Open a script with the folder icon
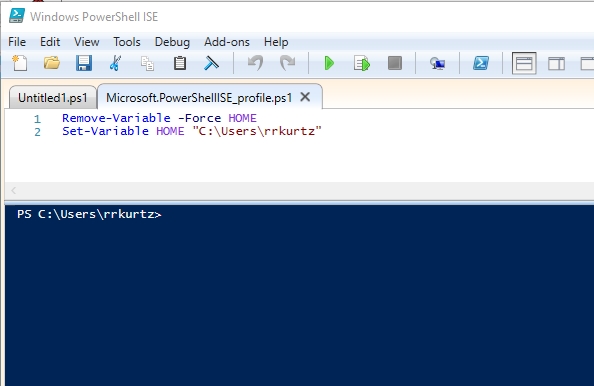This screenshot has width=594, height=386. tap(52, 63)
